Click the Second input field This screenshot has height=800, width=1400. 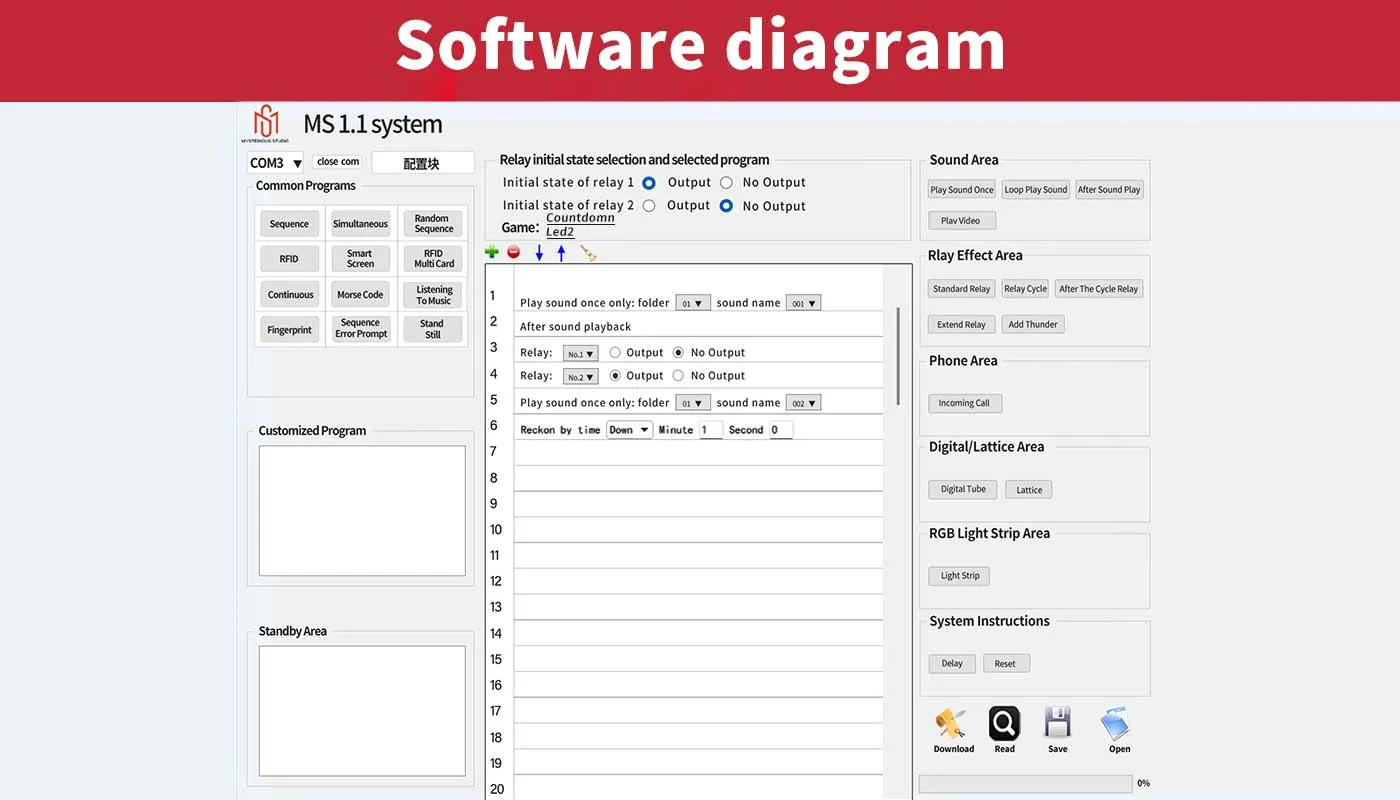pos(781,430)
